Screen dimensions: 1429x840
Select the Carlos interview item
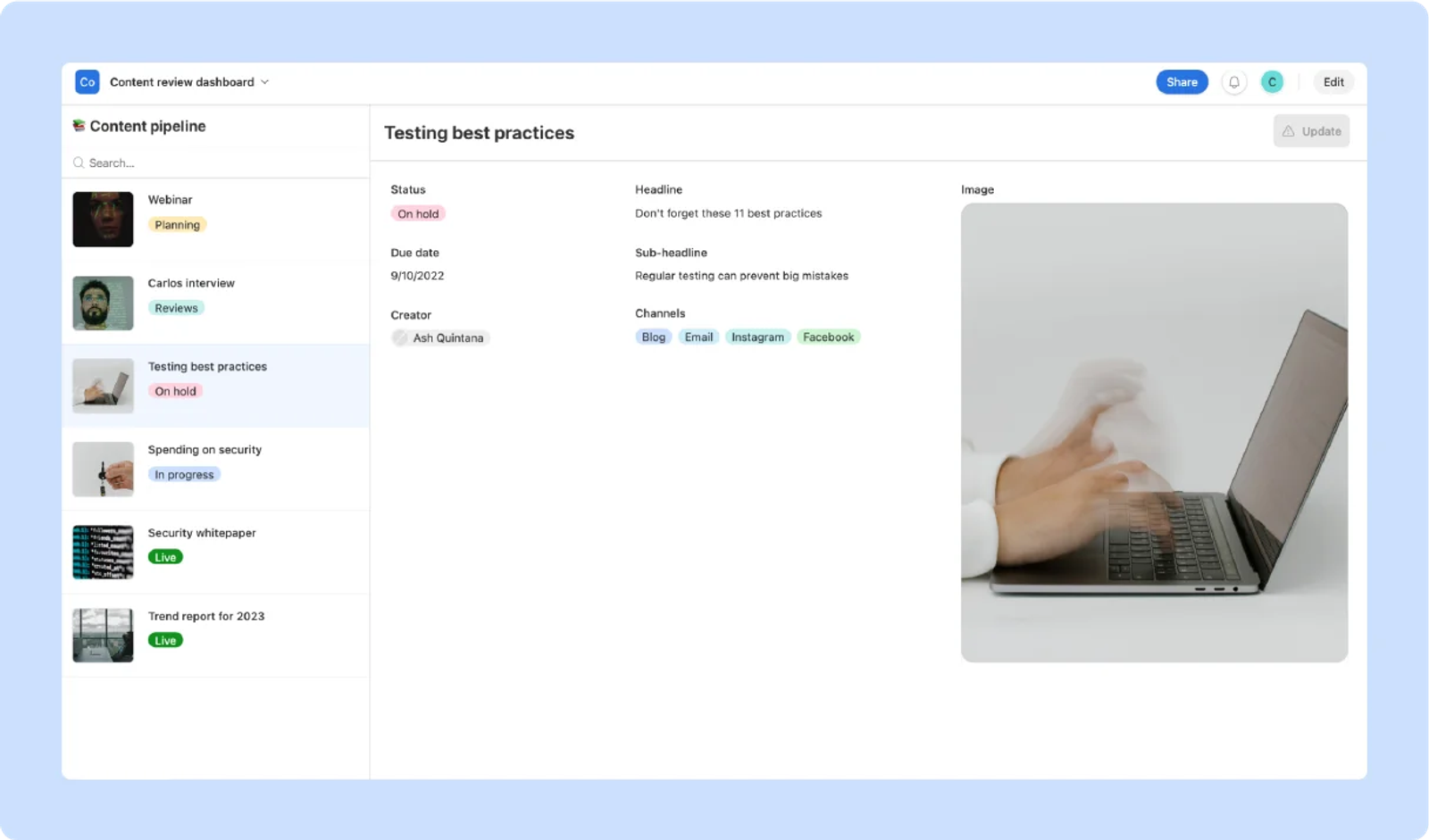(215, 303)
